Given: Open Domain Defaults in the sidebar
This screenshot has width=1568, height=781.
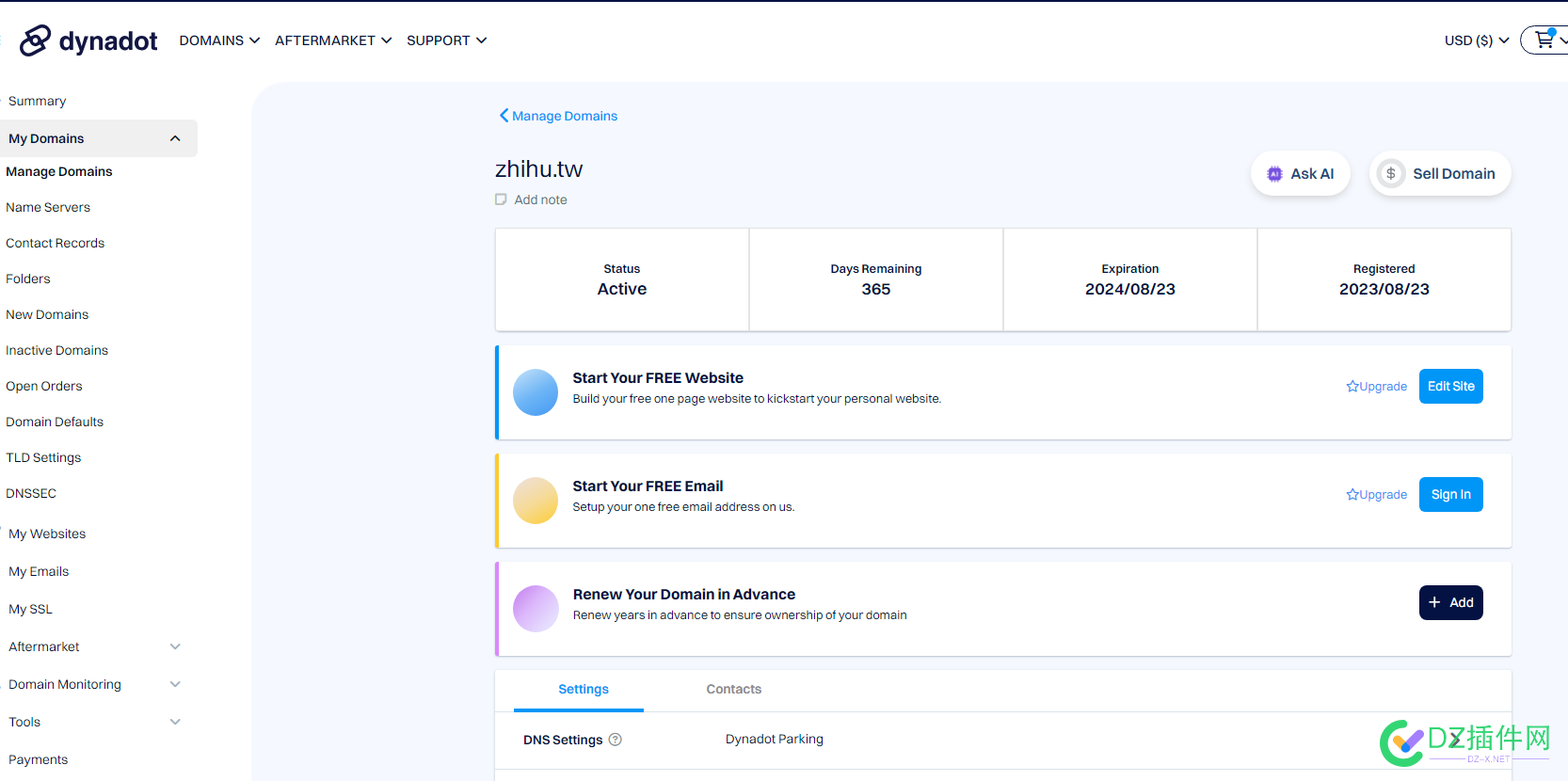Looking at the screenshot, I should [x=55, y=422].
